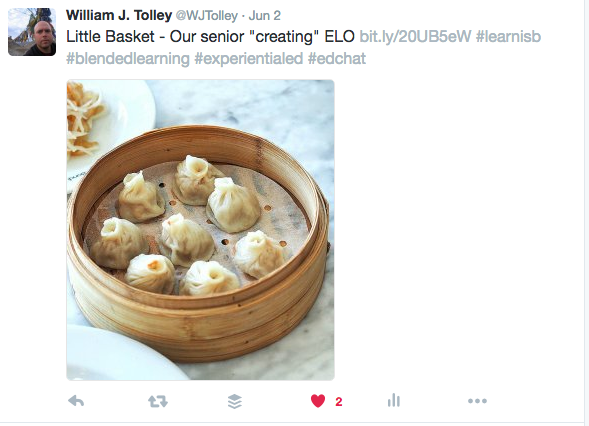This screenshot has height=426, width=589.
Task: Open William J. Tolley's profile avatar
Action: tap(32, 32)
